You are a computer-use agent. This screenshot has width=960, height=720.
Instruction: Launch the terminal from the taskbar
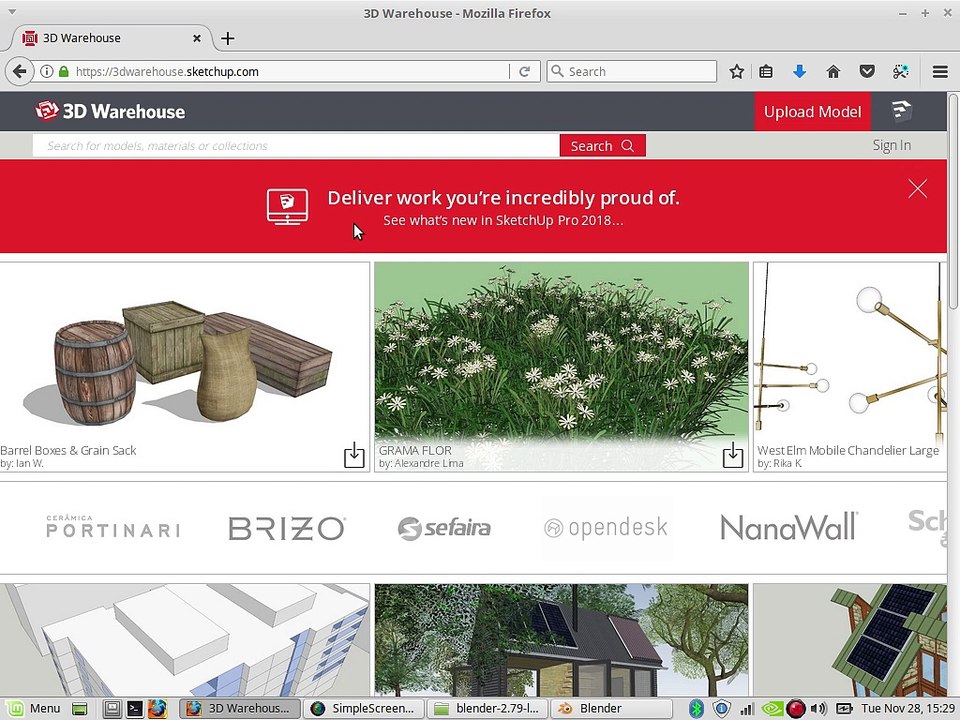[x=135, y=708]
